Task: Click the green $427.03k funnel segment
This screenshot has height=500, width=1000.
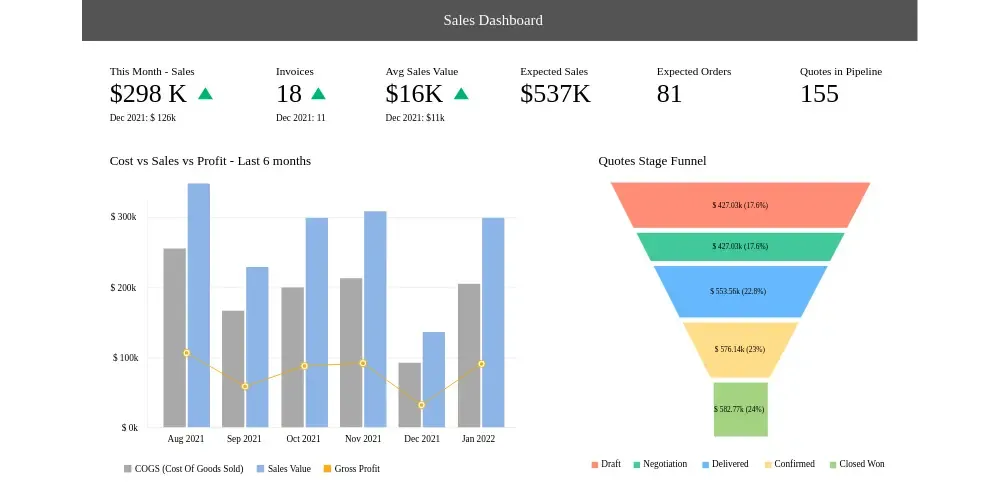Action: 740,247
